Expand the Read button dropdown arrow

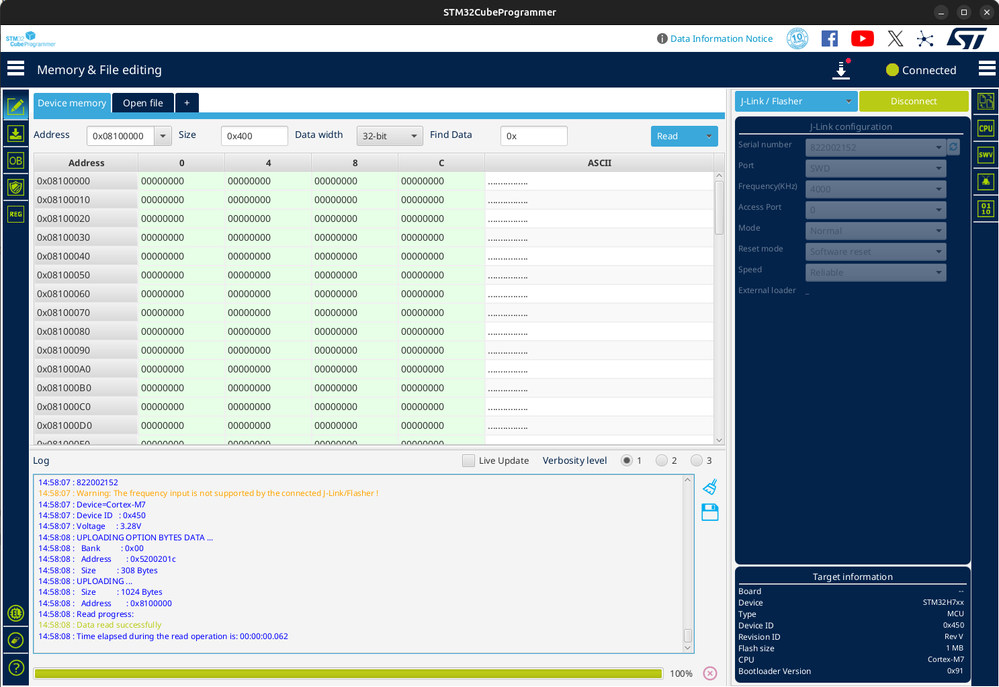point(709,136)
